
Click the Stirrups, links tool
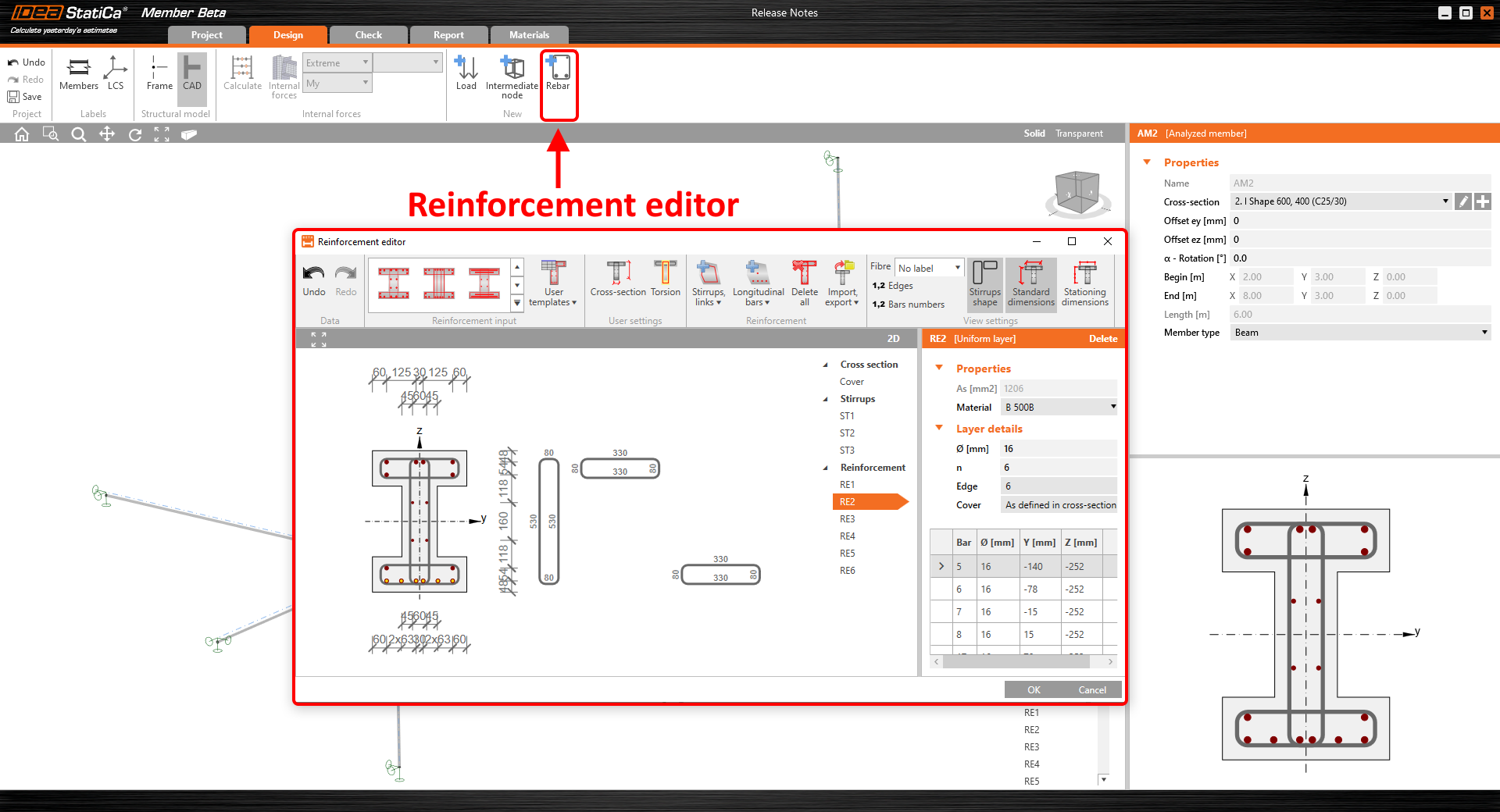tap(708, 283)
